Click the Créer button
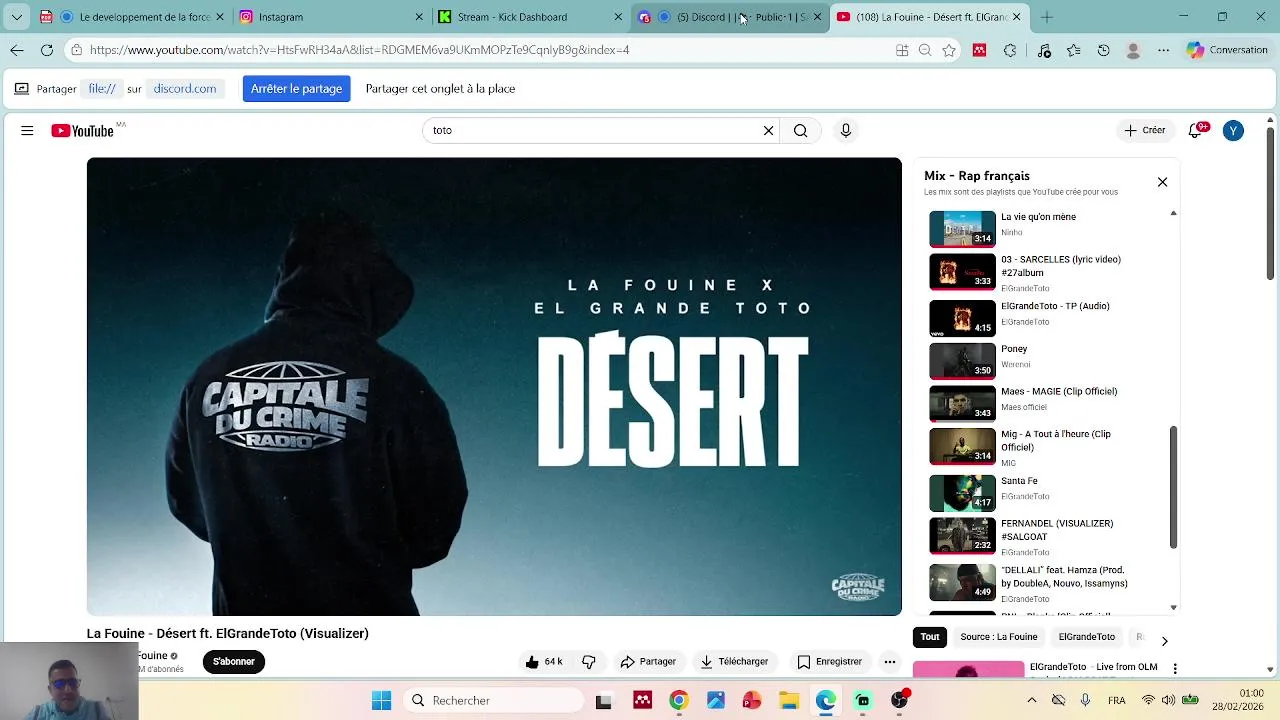 [1145, 131]
